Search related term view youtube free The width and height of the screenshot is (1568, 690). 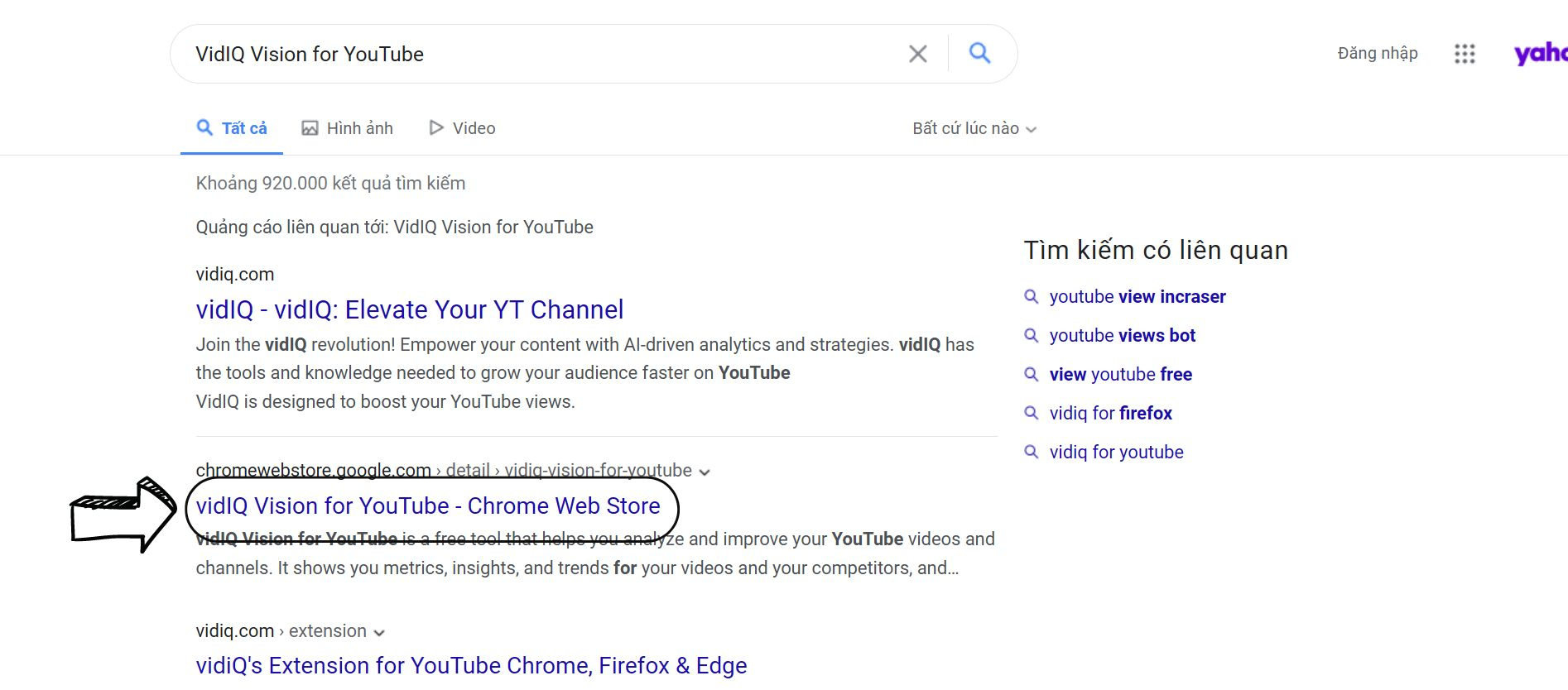pos(1121,374)
